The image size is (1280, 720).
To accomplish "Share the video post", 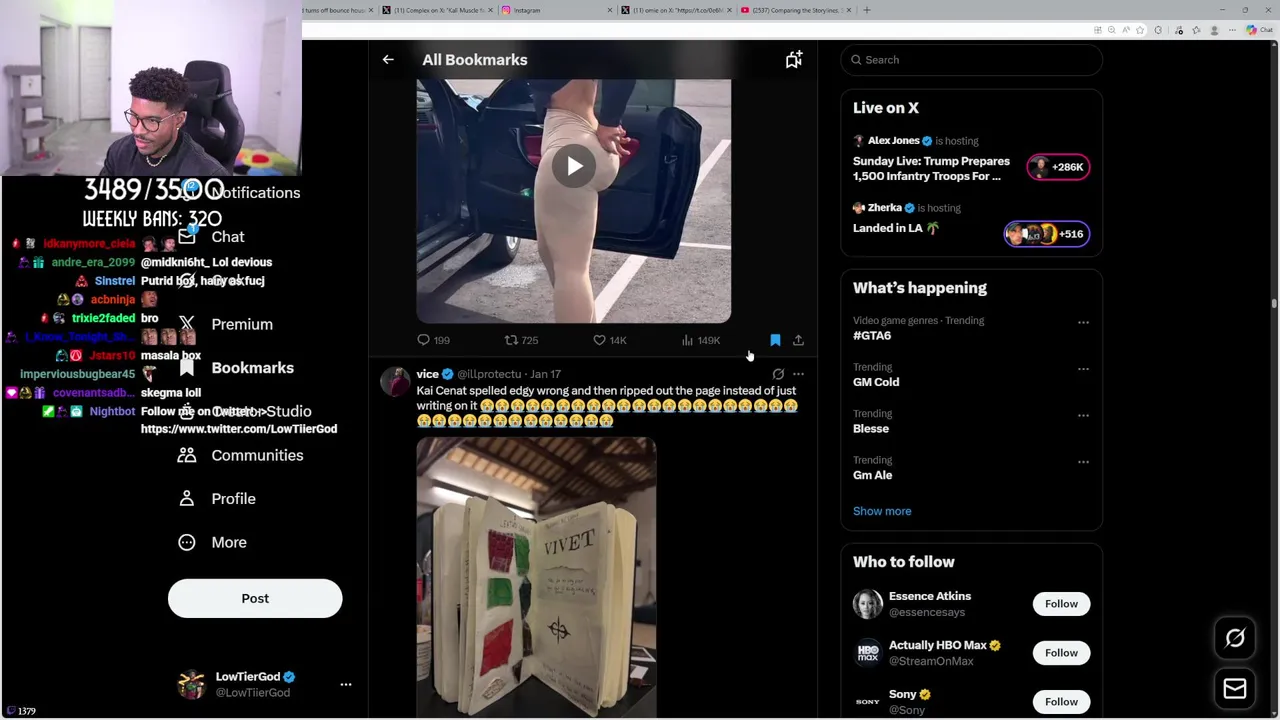I will 798,341.
